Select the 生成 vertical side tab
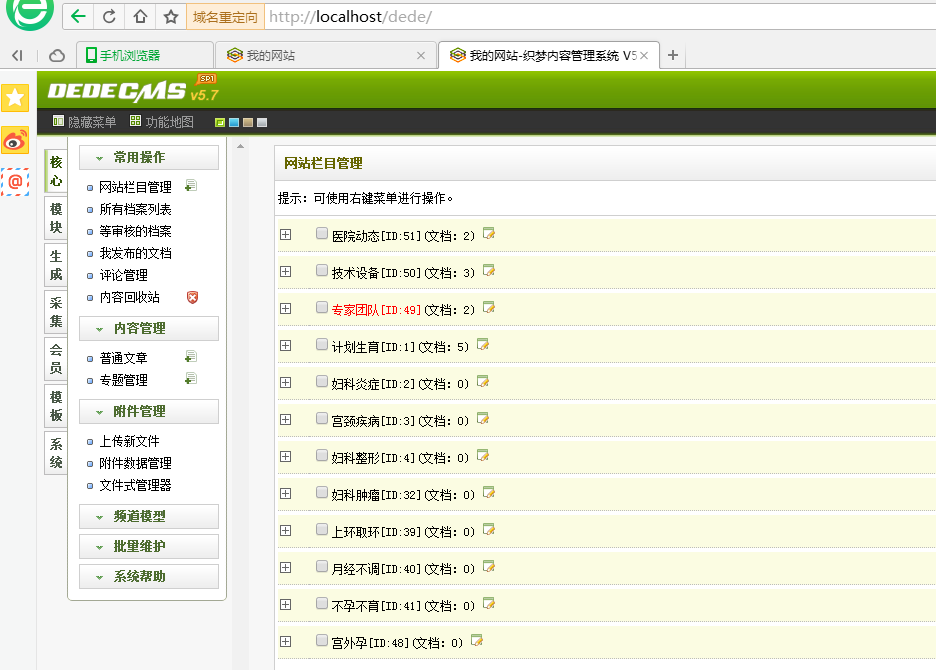 click(x=56, y=265)
